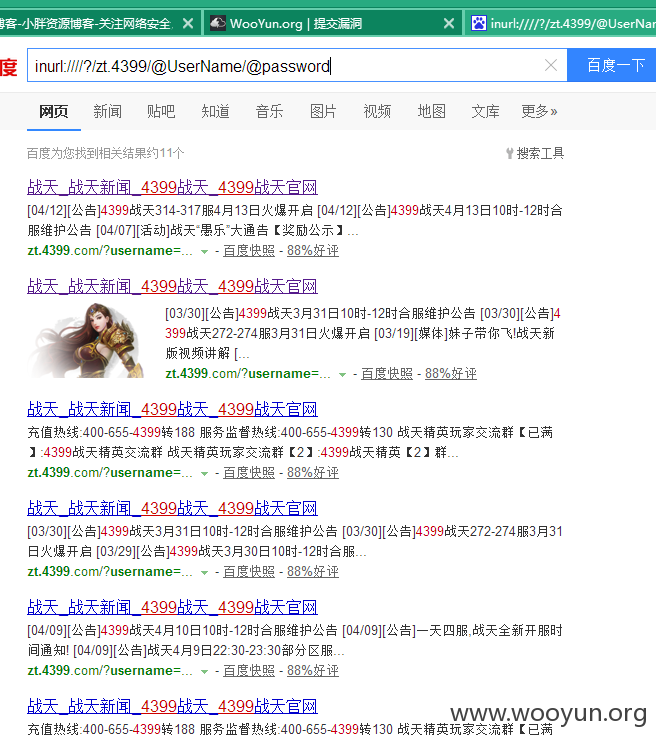Viewport: 656px width, 742px height.
Task: Open third result title above 充值热线 snippet
Action: (x=172, y=409)
